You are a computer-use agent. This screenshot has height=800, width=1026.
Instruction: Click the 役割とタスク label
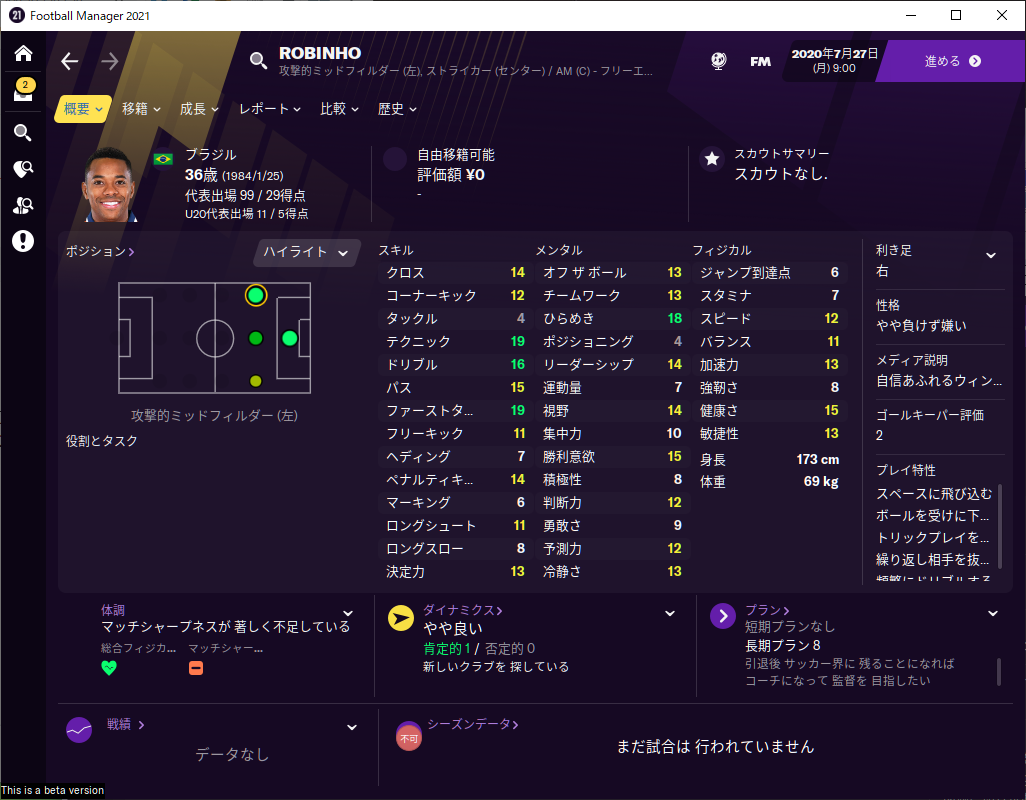coord(101,441)
